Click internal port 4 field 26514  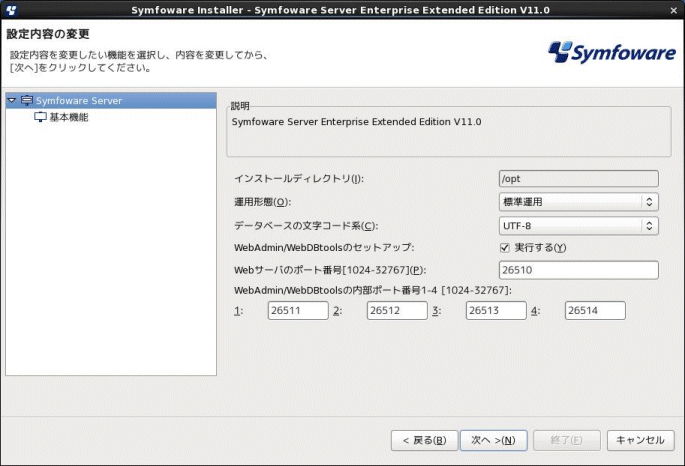(595, 311)
